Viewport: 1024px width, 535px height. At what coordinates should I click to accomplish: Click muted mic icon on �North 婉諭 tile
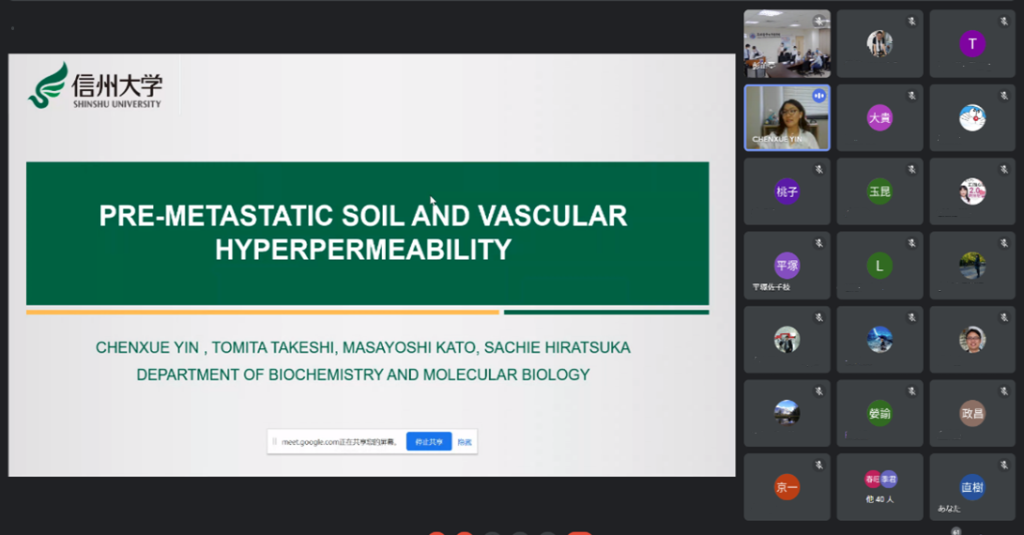tap(911, 390)
